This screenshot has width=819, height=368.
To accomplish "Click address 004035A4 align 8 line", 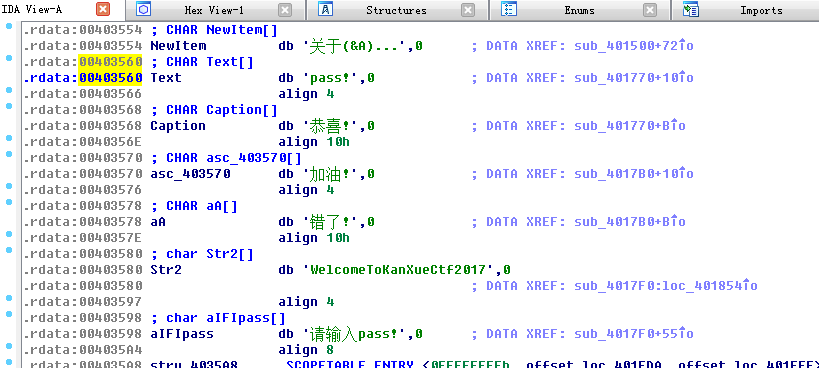I will pos(179,350).
